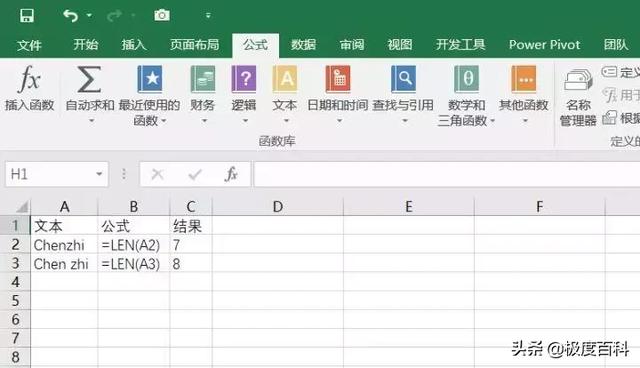Switch to the 开发工具 ribbon tab
The width and height of the screenshot is (640, 368).
tap(460, 44)
